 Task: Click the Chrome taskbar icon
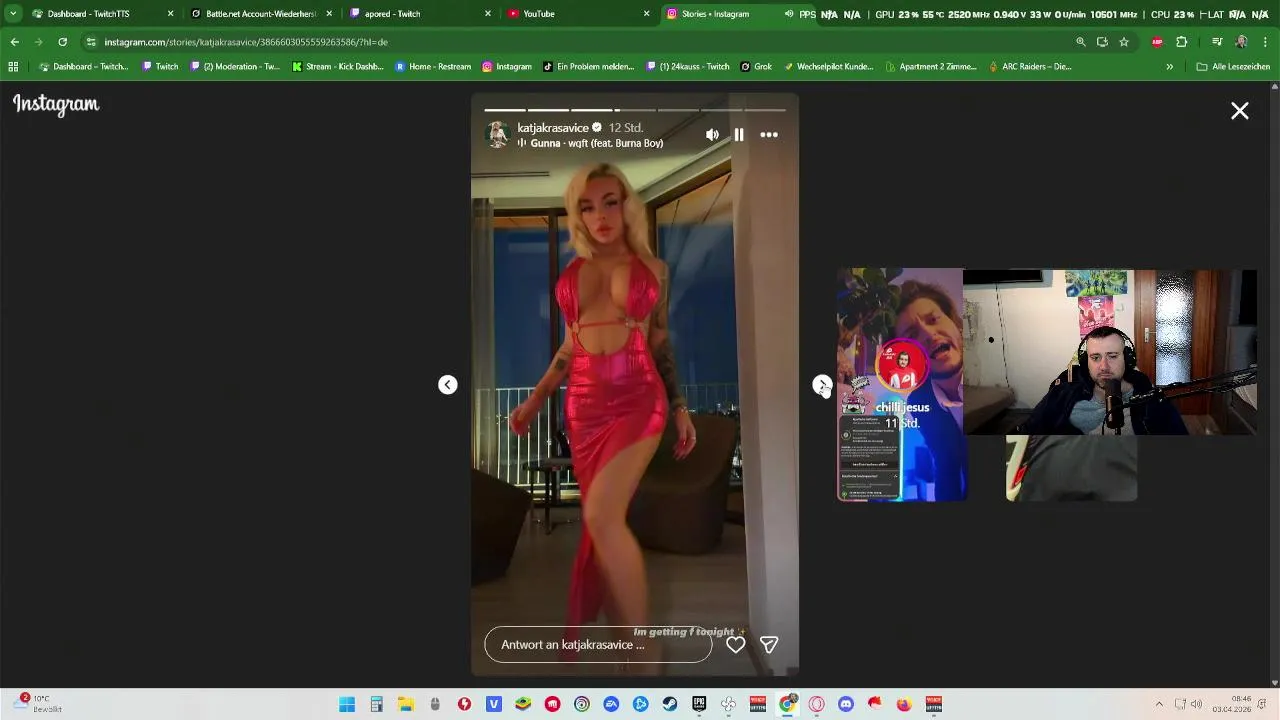pos(787,705)
